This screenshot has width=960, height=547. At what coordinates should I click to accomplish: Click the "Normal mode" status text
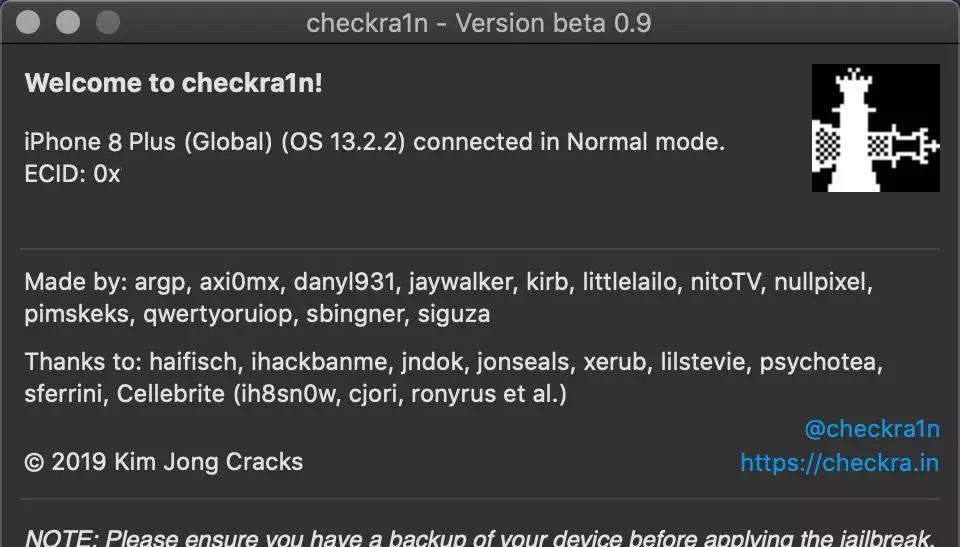(x=645, y=142)
